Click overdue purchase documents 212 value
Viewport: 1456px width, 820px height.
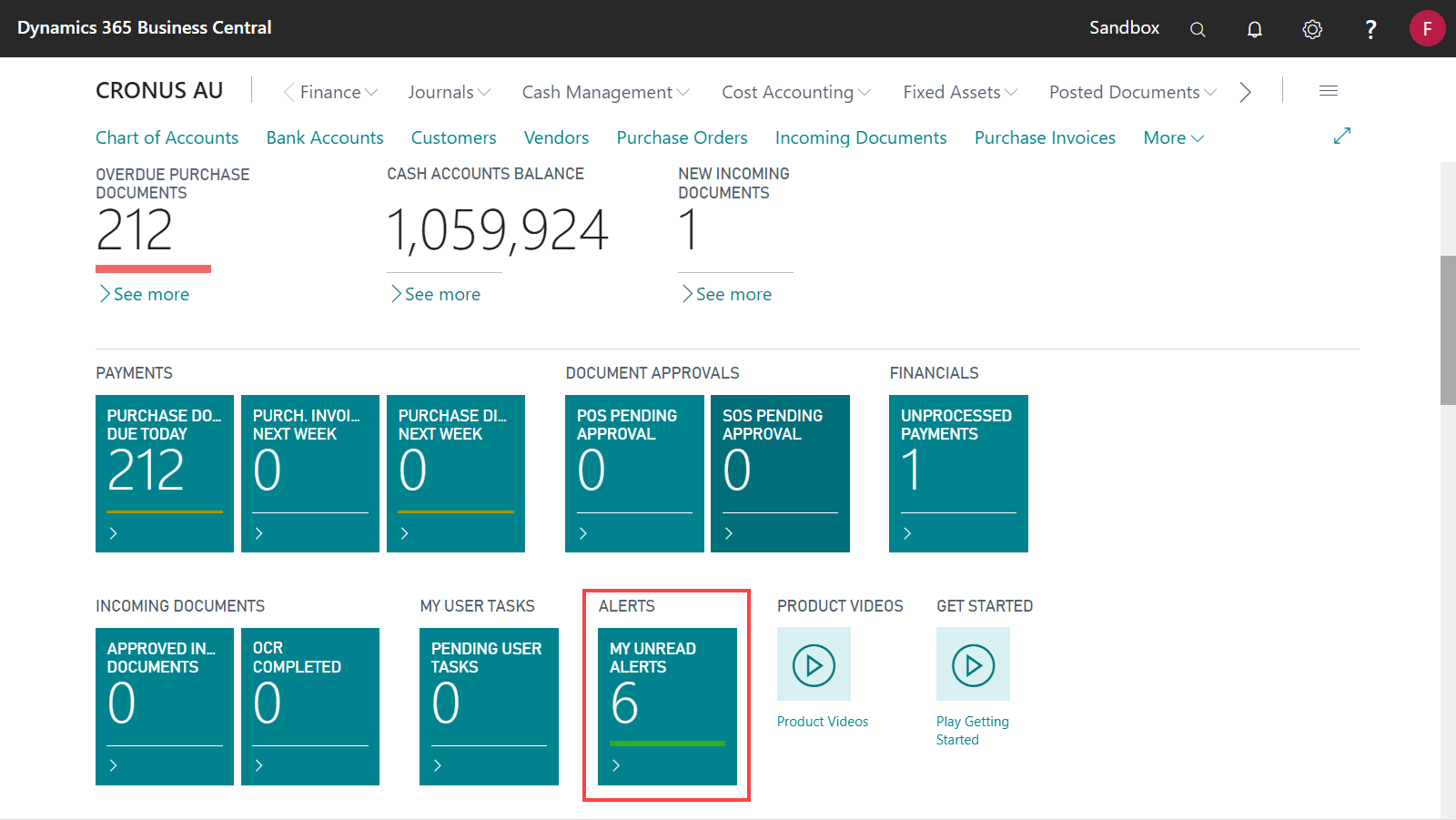(135, 229)
